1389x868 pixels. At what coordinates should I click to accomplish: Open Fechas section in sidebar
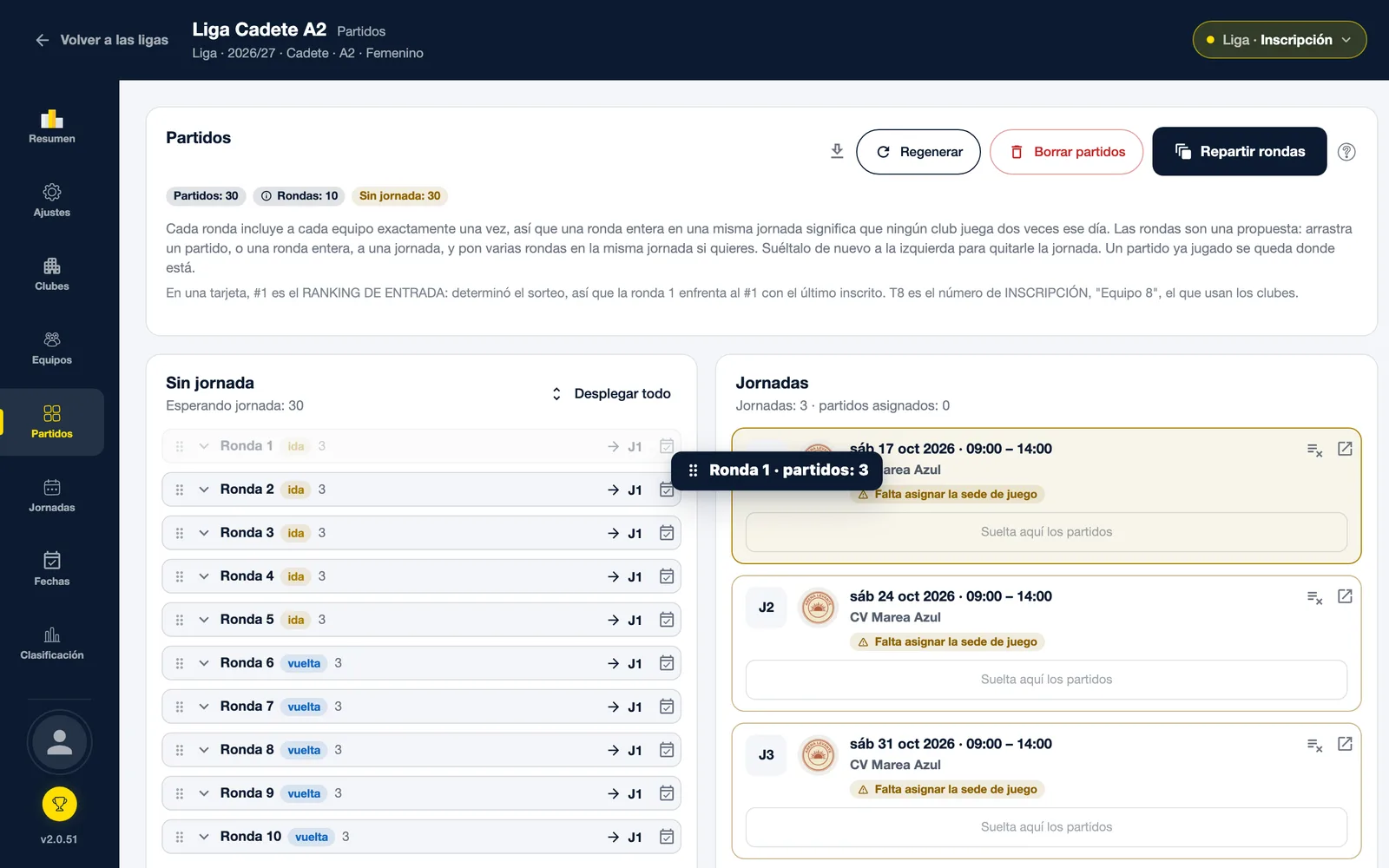pyautogui.click(x=52, y=570)
